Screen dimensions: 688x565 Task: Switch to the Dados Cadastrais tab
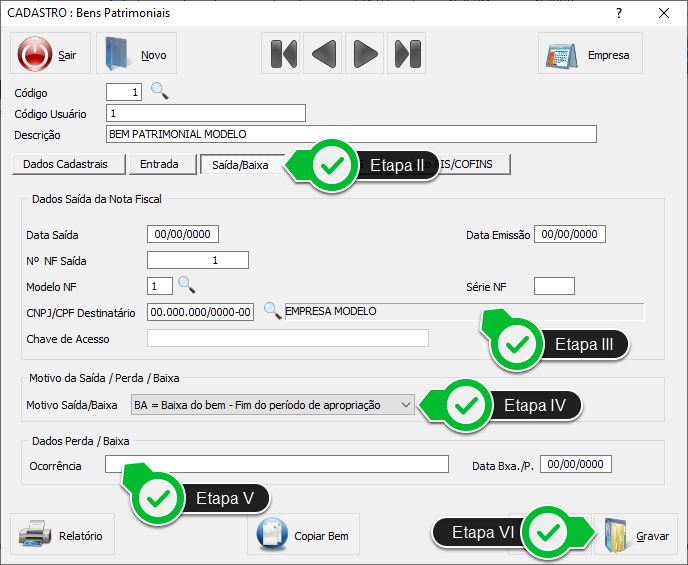tap(68, 163)
